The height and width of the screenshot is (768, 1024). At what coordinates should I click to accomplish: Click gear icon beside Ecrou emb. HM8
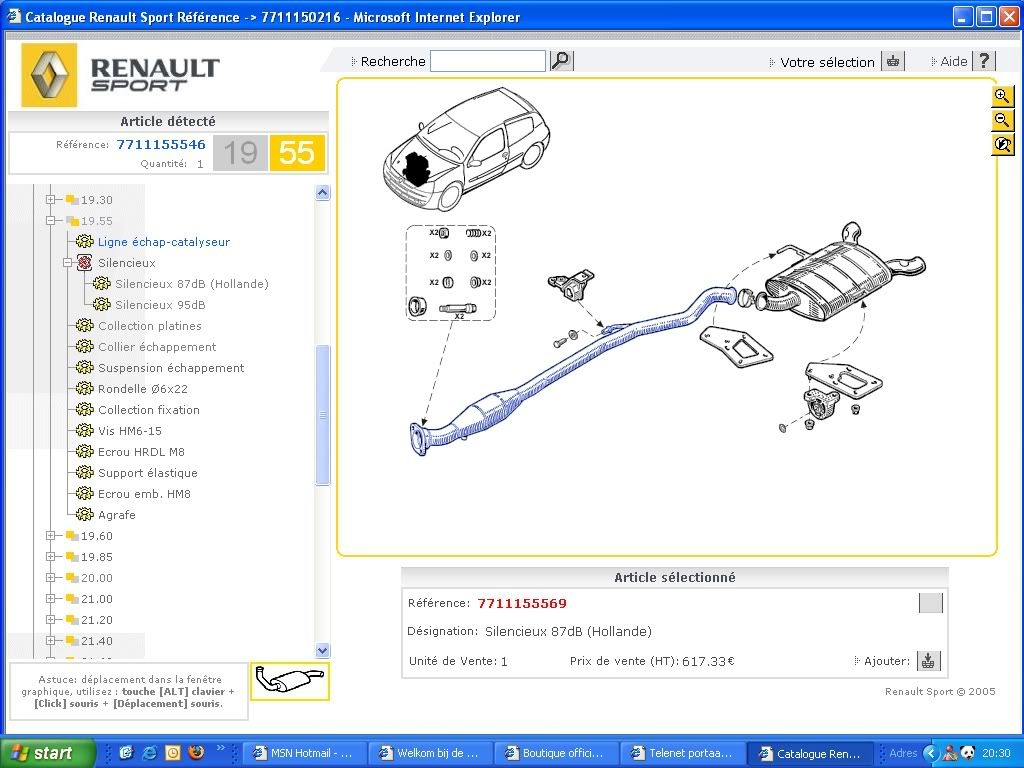[84, 493]
